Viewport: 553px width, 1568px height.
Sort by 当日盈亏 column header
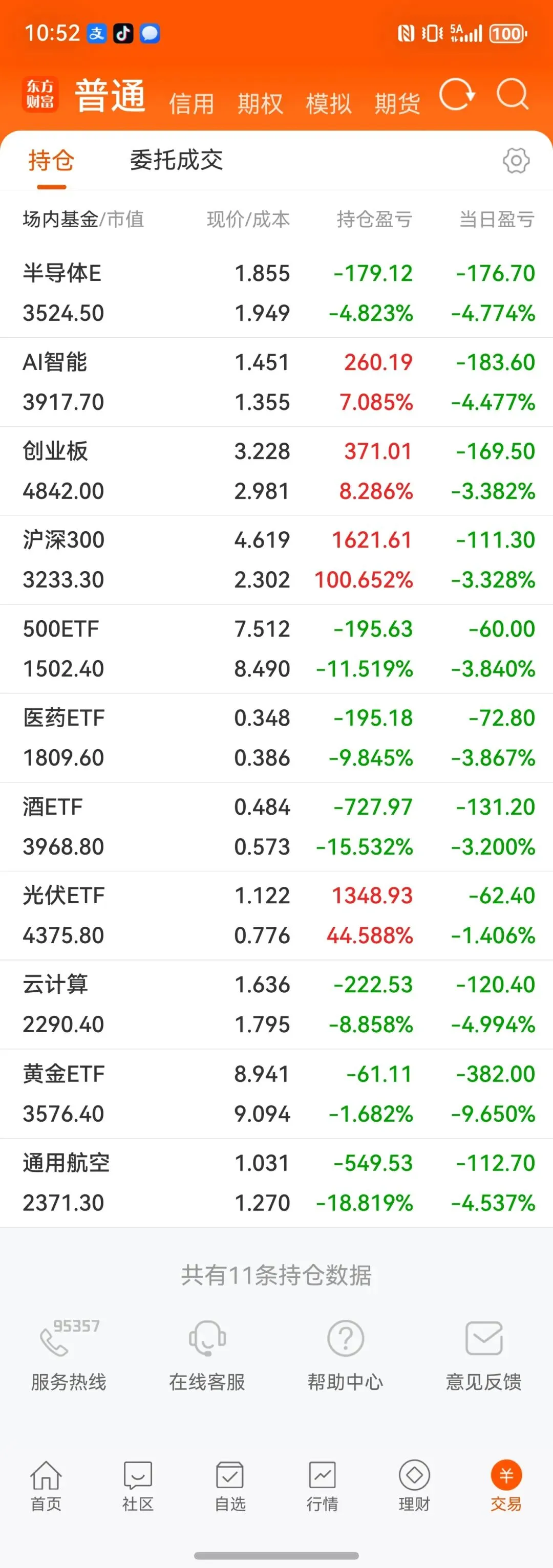tap(497, 219)
